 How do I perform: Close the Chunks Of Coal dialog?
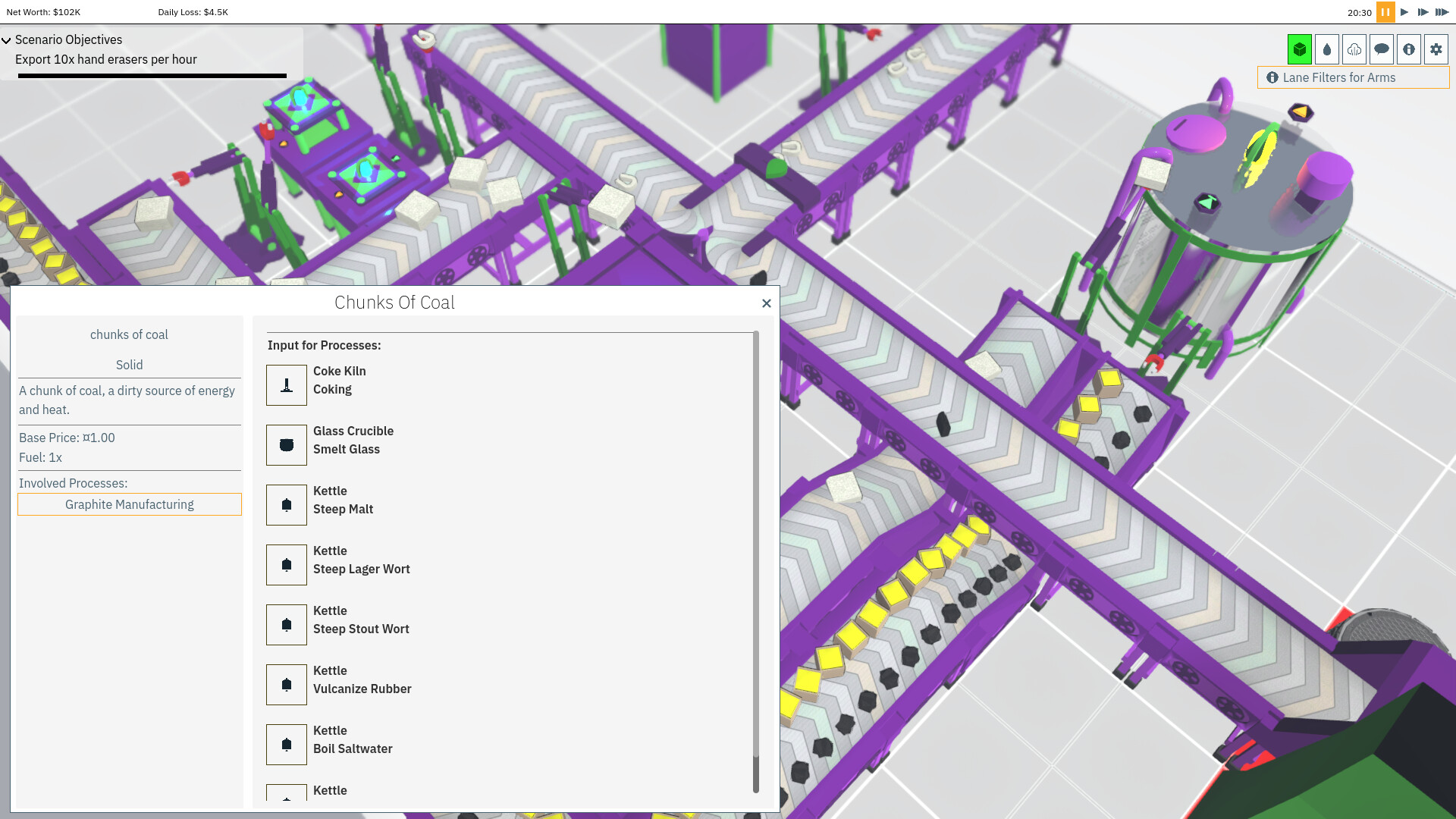click(x=766, y=303)
